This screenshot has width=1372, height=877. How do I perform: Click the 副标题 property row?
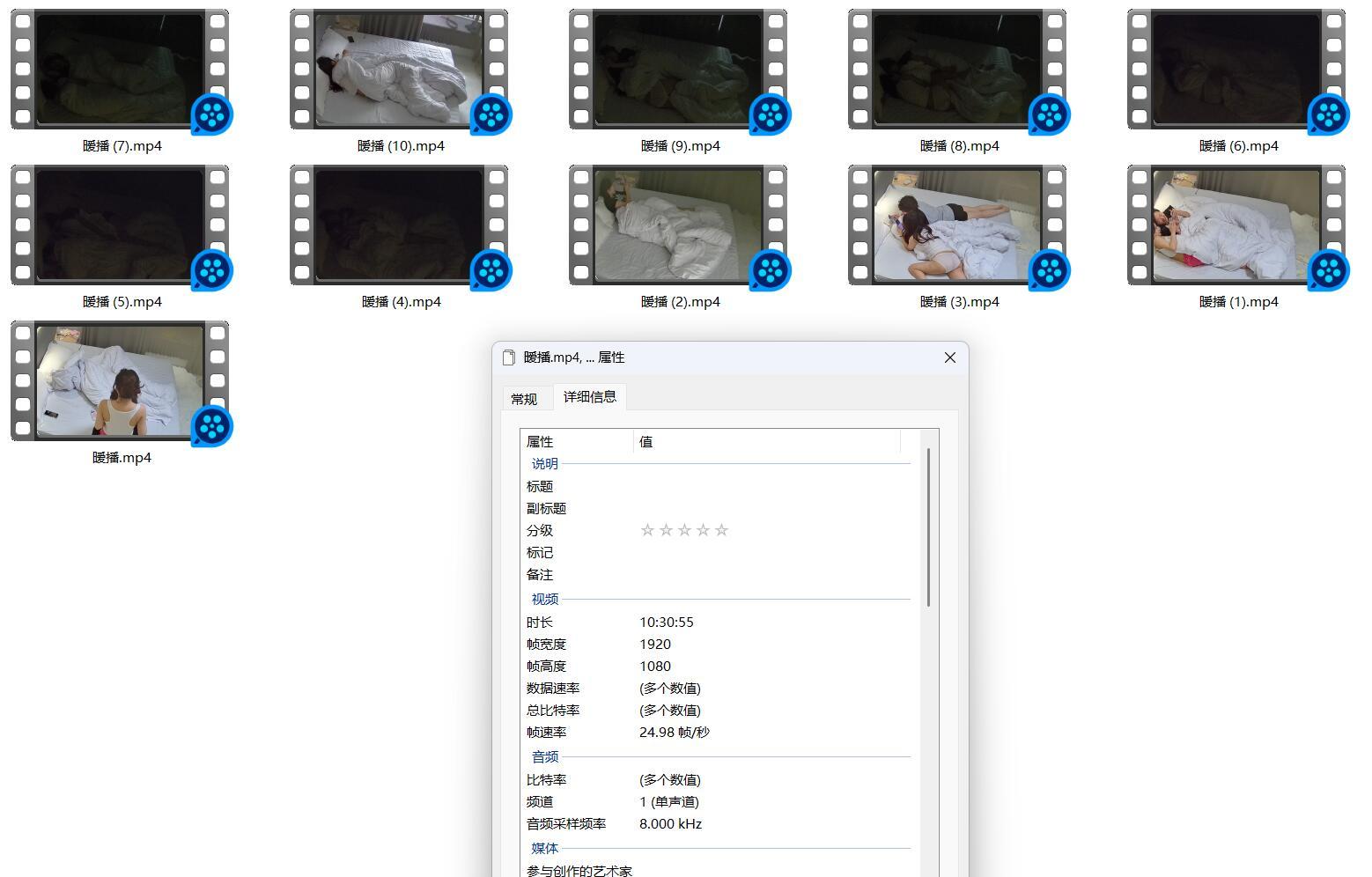coord(718,508)
